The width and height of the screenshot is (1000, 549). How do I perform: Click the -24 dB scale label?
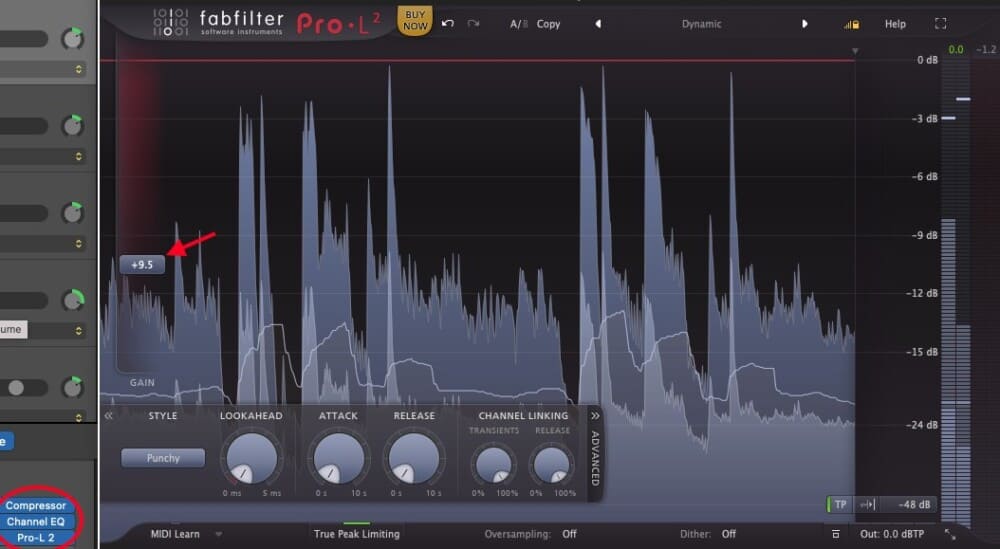(x=922, y=425)
